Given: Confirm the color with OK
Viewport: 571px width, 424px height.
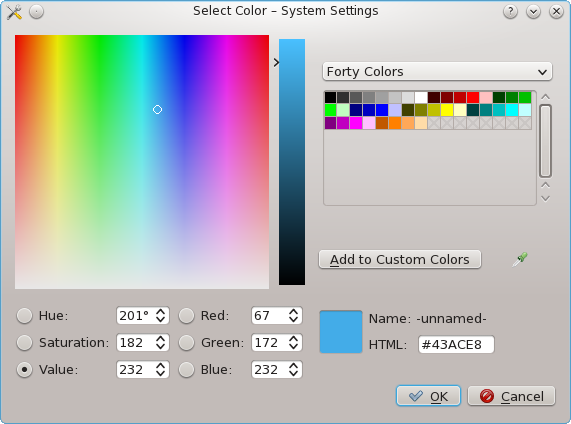Looking at the screenshot, I should tap(428, 396).
